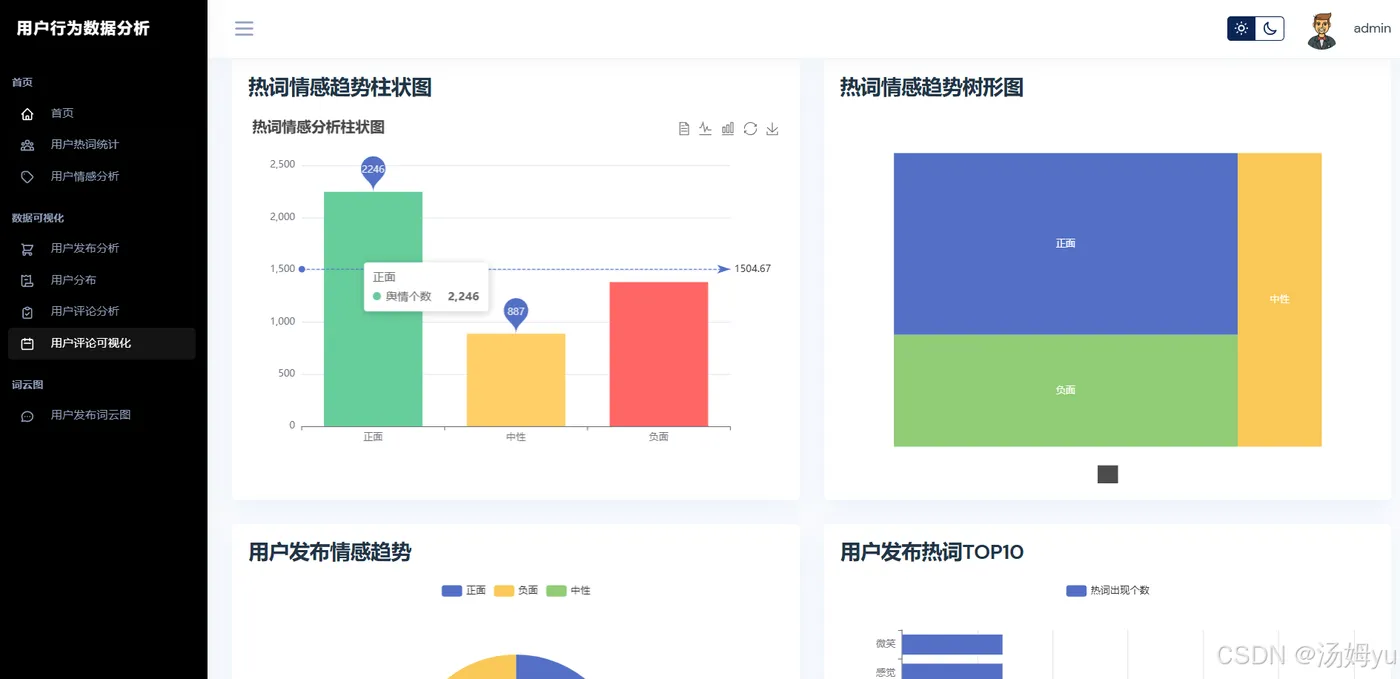Toggle the green 中性 pie legend
The image size is (1400, 679).
(x=568, y=590)
